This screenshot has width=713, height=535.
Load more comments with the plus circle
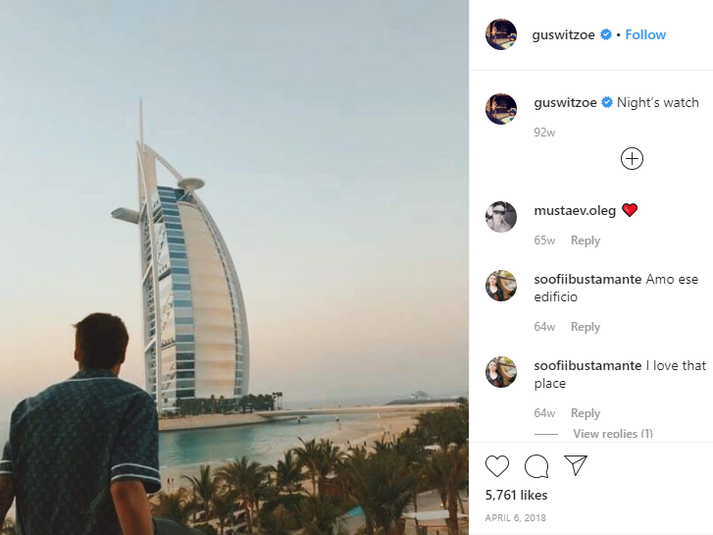(632, 159)
